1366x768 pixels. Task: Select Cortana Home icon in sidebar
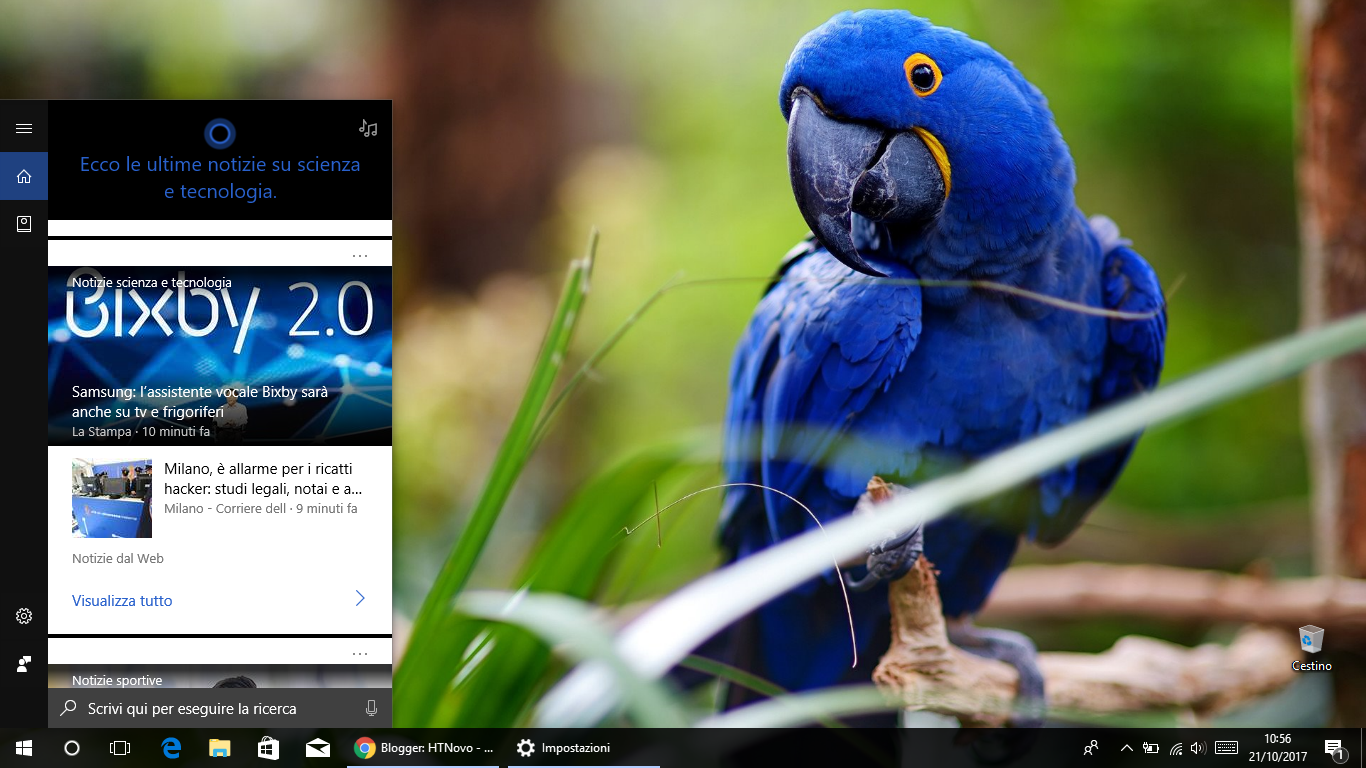(x=24, y=176)
